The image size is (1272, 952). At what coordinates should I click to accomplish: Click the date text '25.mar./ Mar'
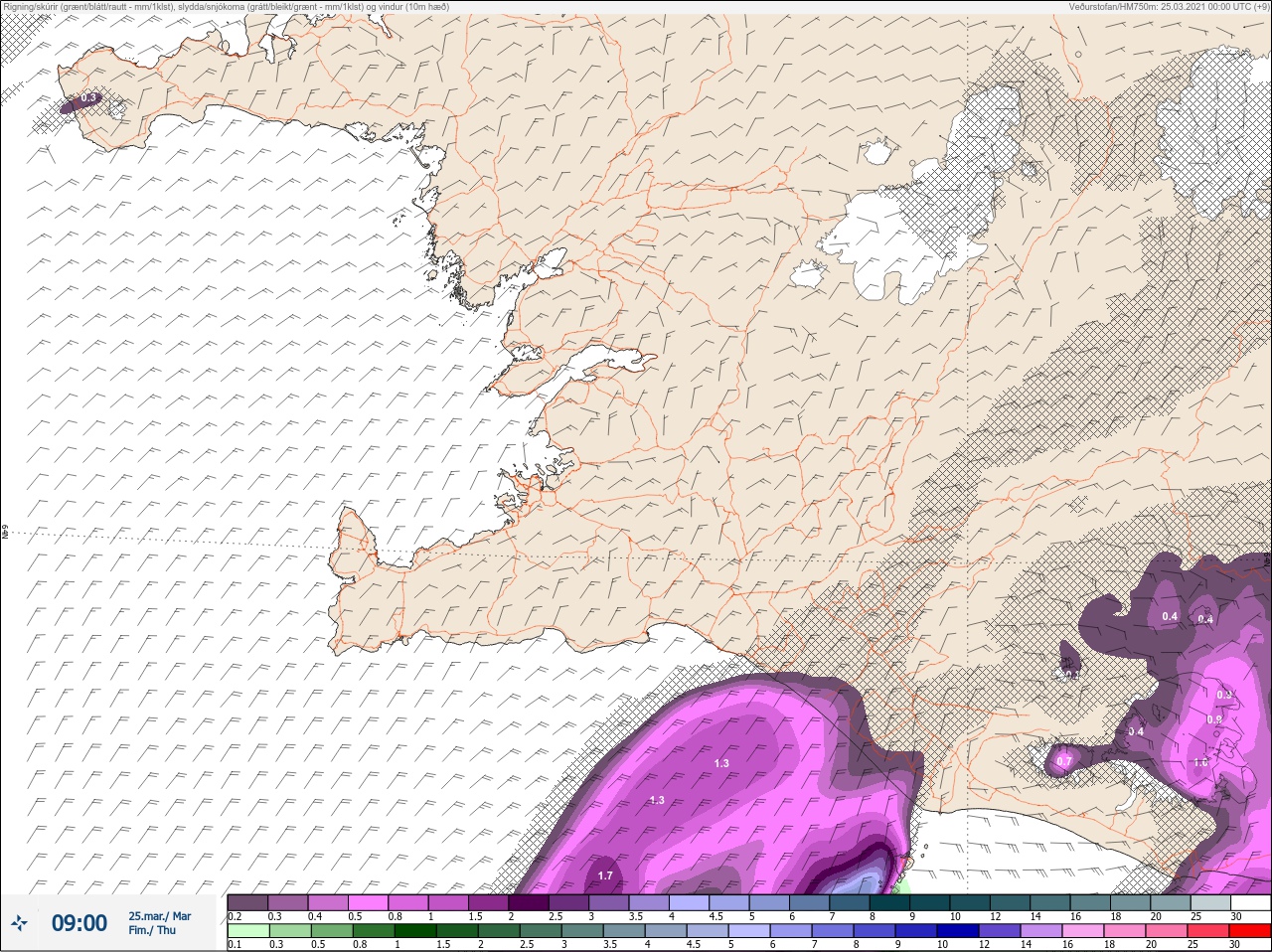(x=159, y=916)
